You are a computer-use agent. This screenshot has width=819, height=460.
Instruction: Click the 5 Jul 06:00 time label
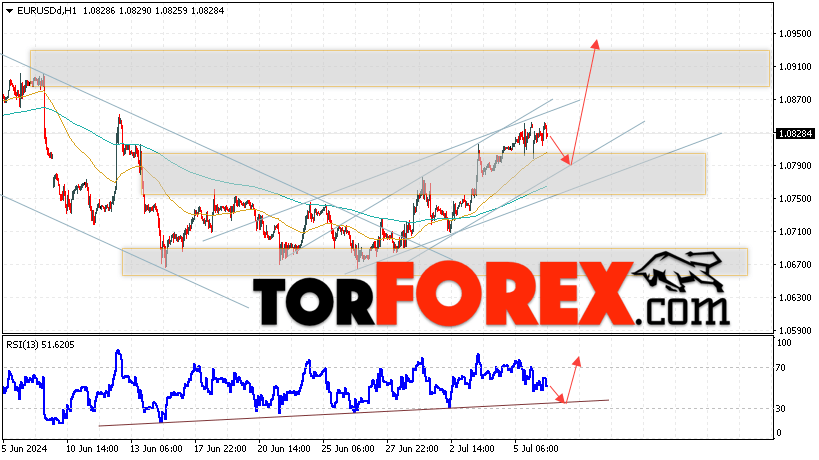(536, 449)
